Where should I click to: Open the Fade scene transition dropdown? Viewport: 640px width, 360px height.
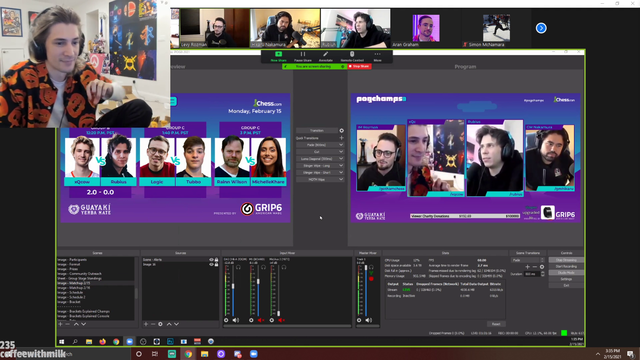click(x=527, y=260)
